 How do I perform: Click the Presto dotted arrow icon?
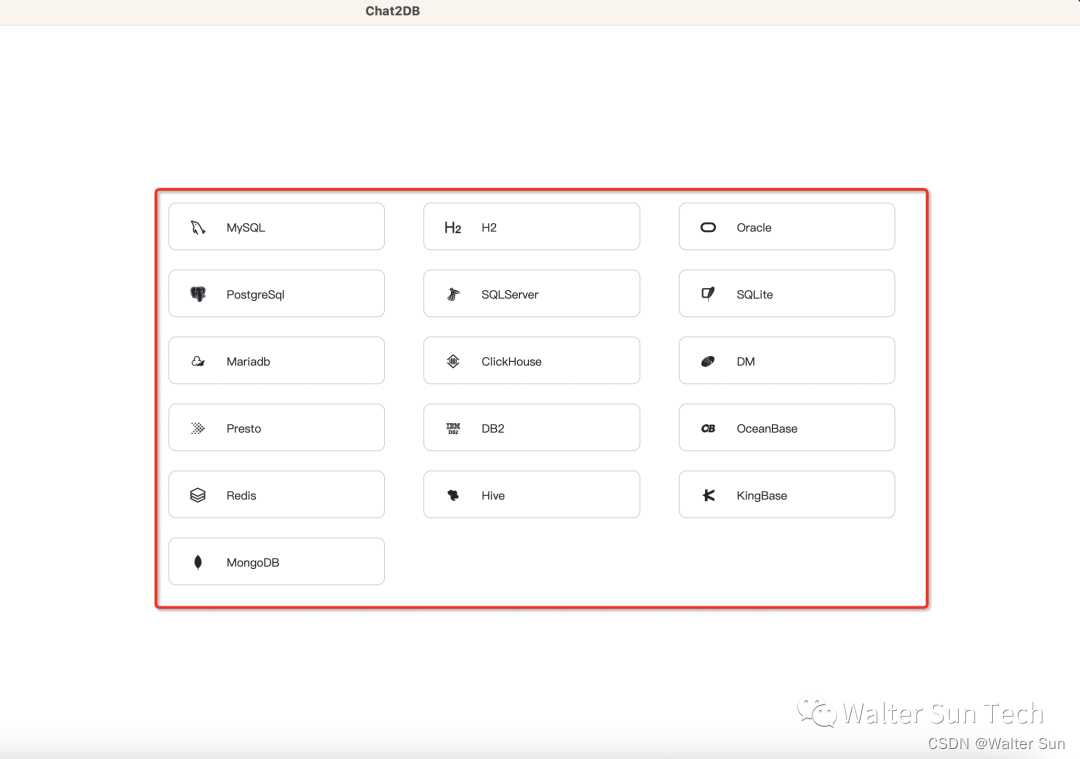coord(198,428)
